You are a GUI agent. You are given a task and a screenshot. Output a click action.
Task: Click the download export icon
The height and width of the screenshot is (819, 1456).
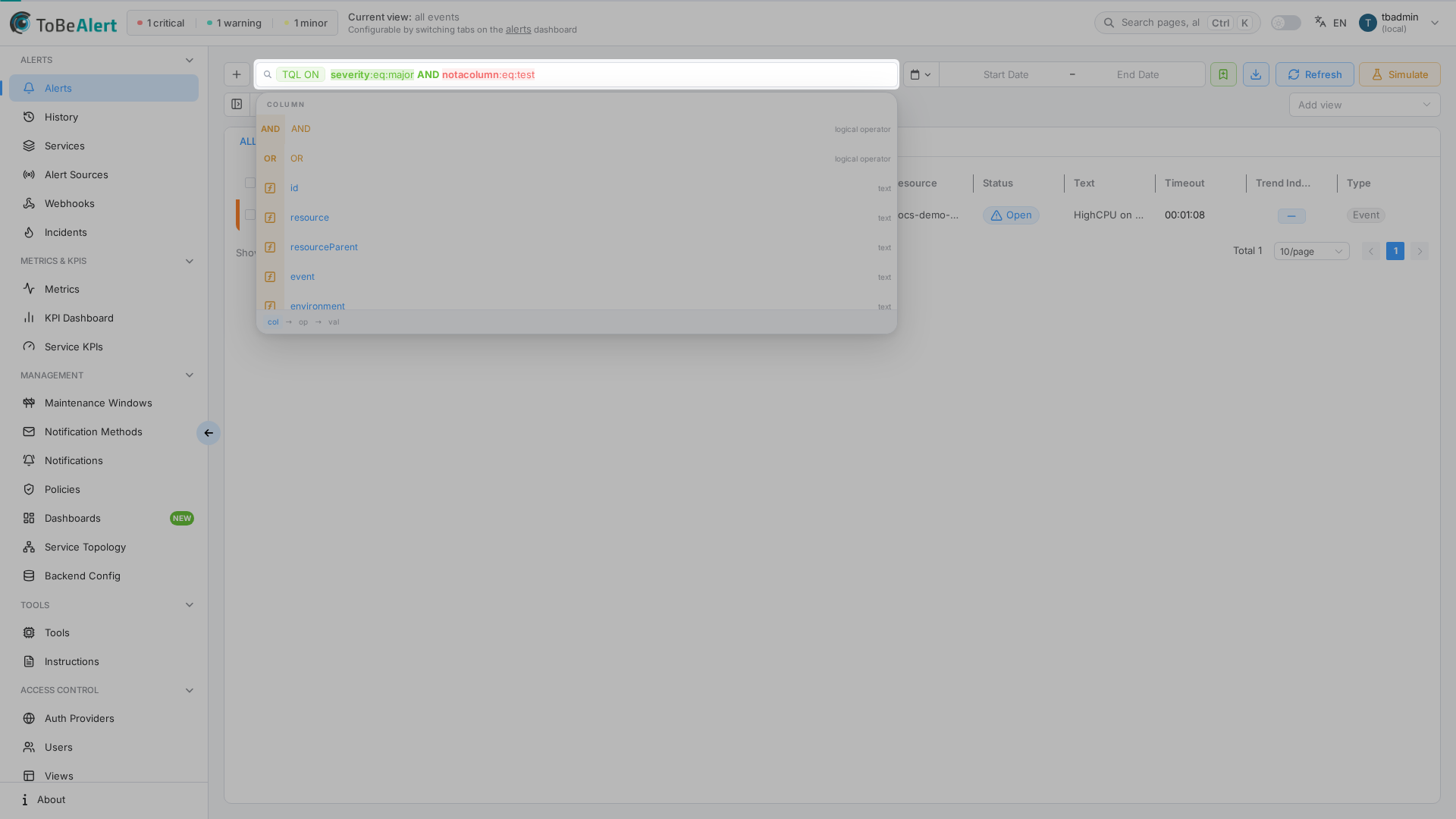coord(1256,74)
